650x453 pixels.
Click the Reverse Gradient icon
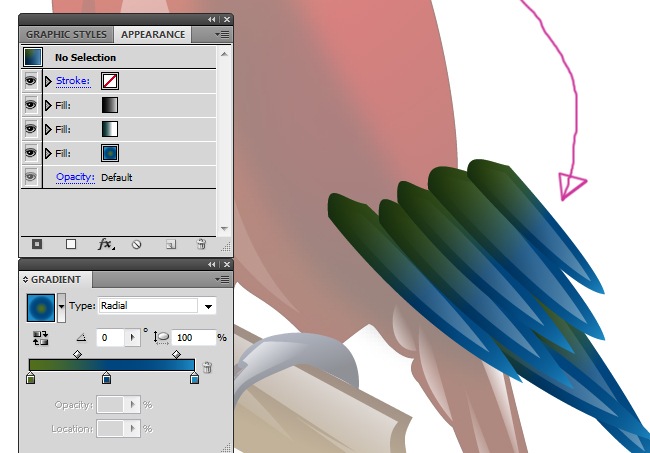(x=41, y=338)
